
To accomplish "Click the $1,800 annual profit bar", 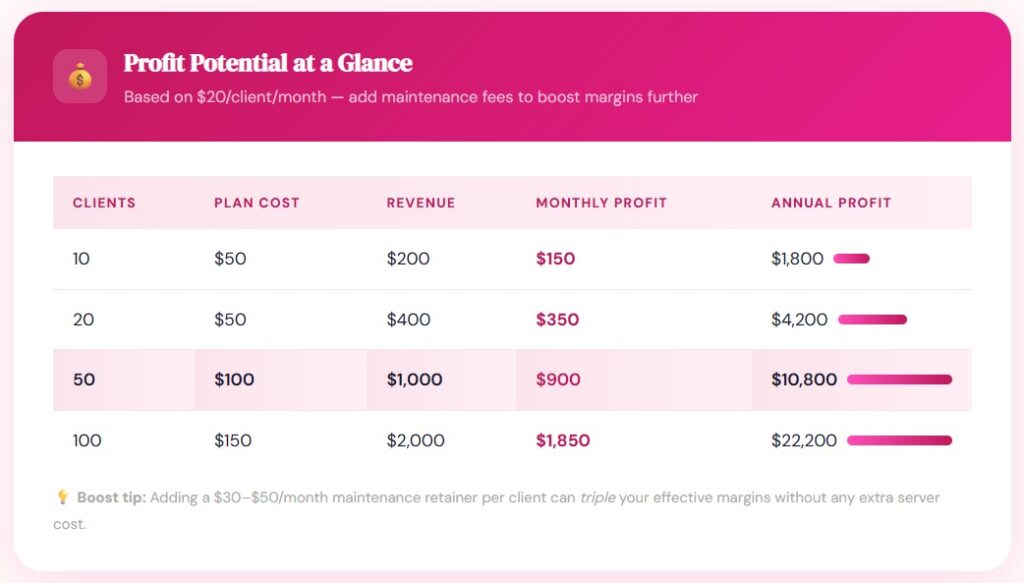I will point(851,259).
